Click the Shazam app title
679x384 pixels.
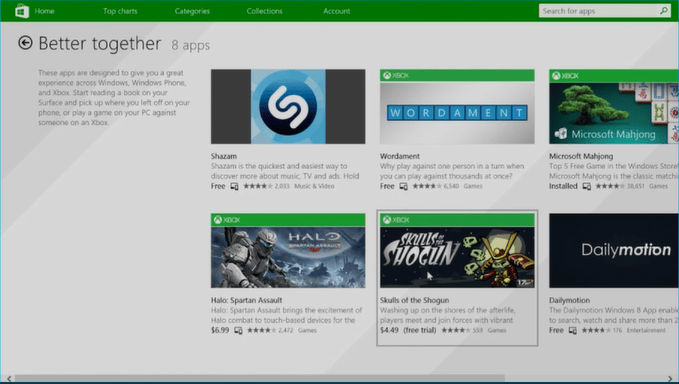[x=224, y=156]
